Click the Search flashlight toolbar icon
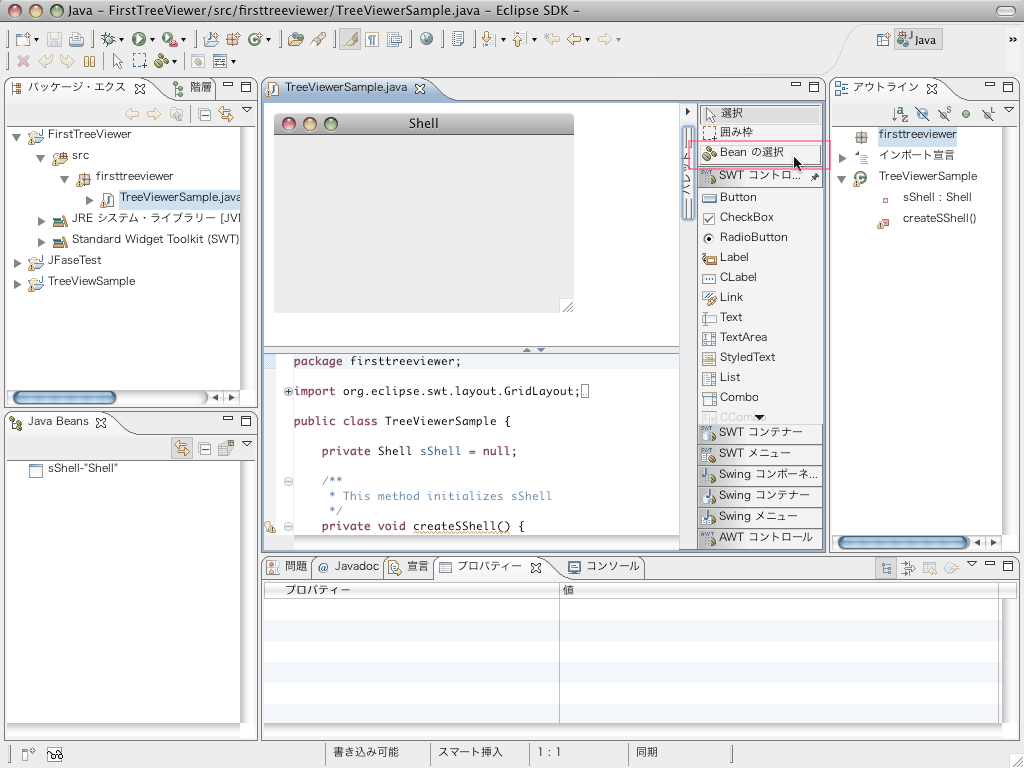This screenshot has height=768, width=1024. [318, 39]
